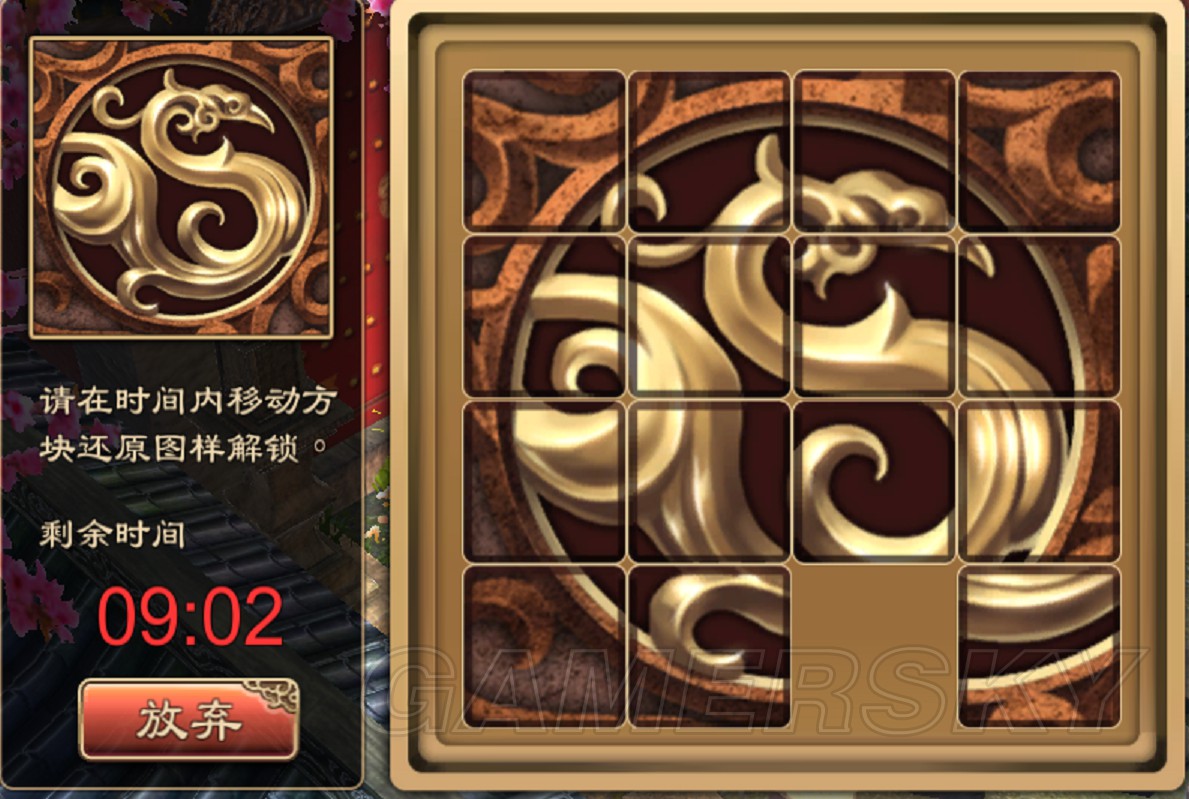Click the second-row tile with the curled tail spiral
The height and width of the screenshot is (799, 1189).
[x=544, y=316]
